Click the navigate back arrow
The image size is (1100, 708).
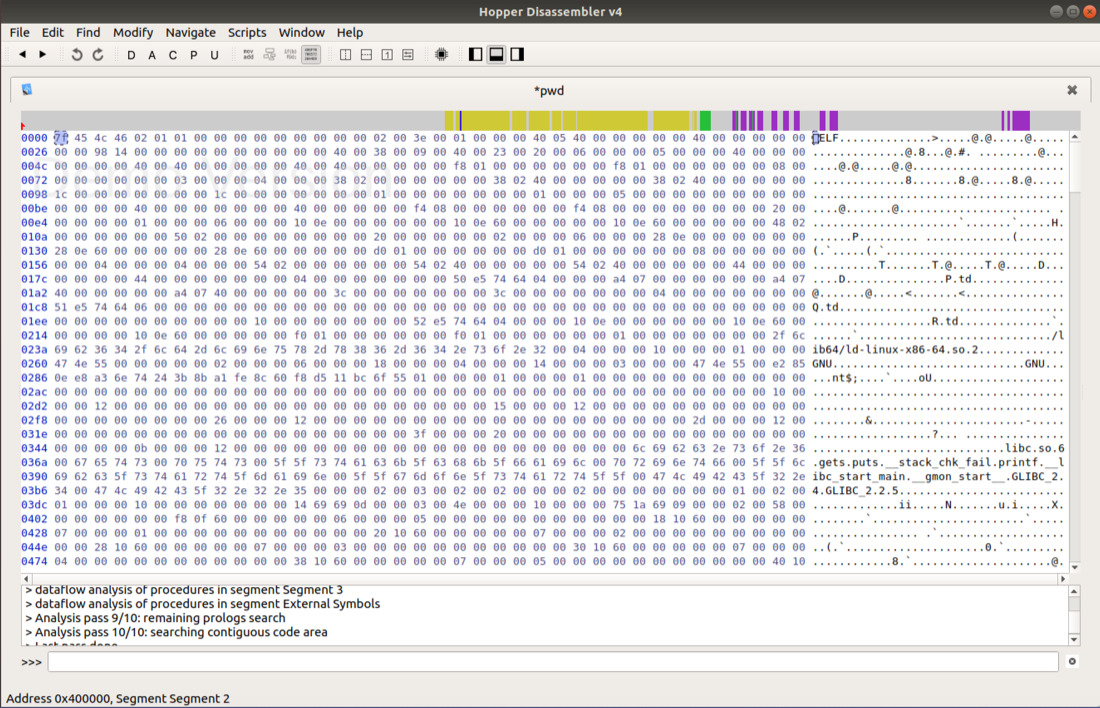(x=22, y=54)
